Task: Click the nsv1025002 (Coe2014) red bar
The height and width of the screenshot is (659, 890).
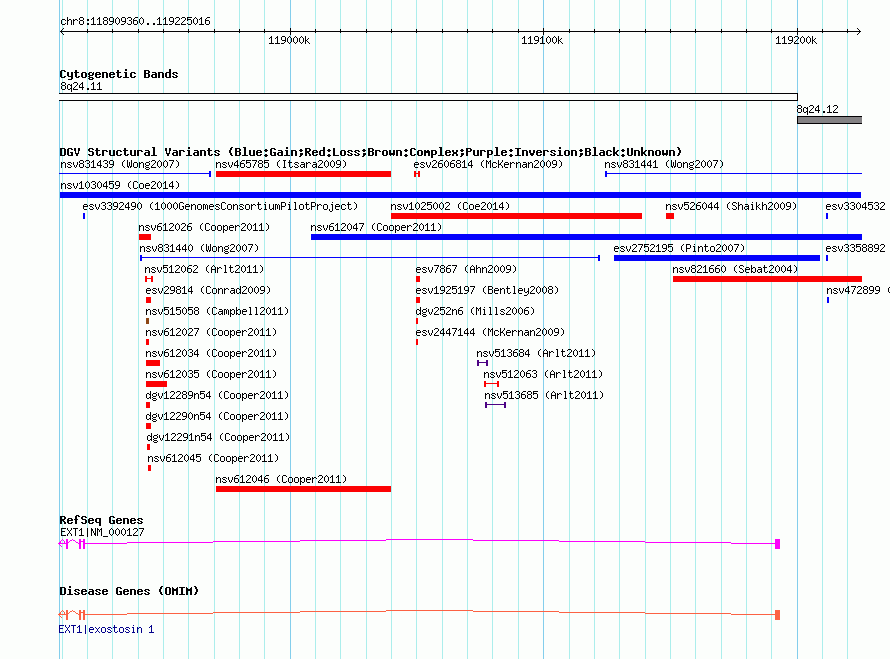Action: pos(517,216)
